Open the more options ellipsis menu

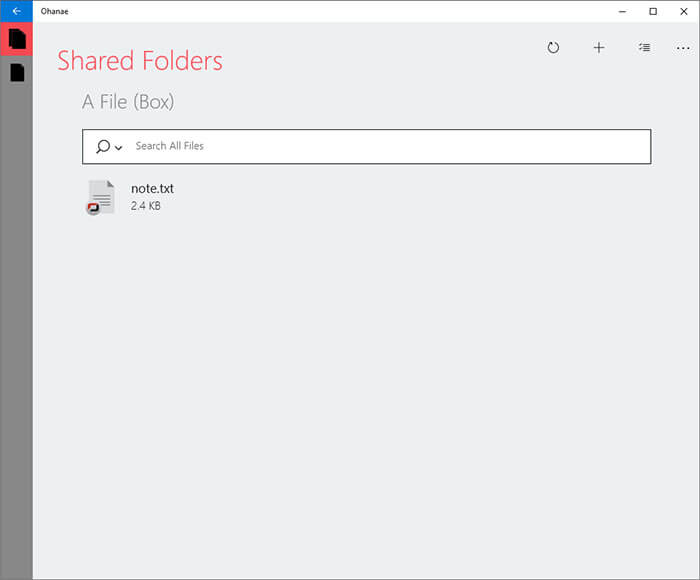coord(683,48)
